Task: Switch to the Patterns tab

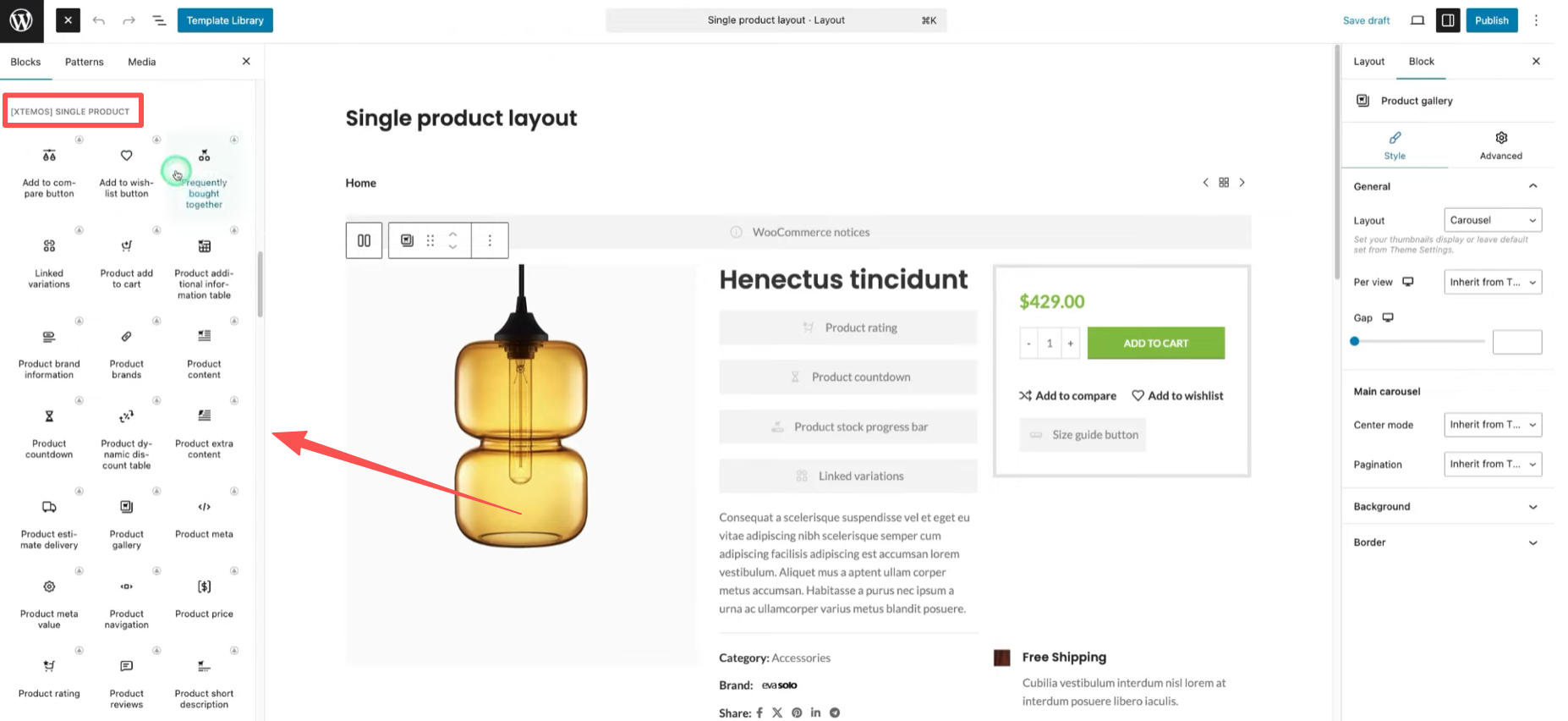Action: [x=85, y=62]
